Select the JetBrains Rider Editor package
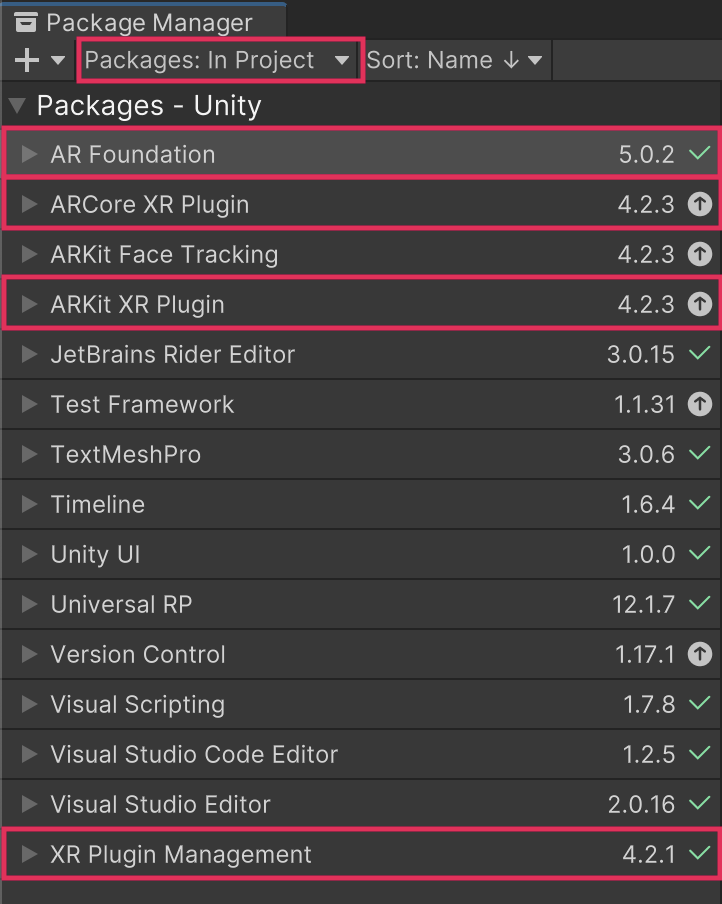 [173, 355]
